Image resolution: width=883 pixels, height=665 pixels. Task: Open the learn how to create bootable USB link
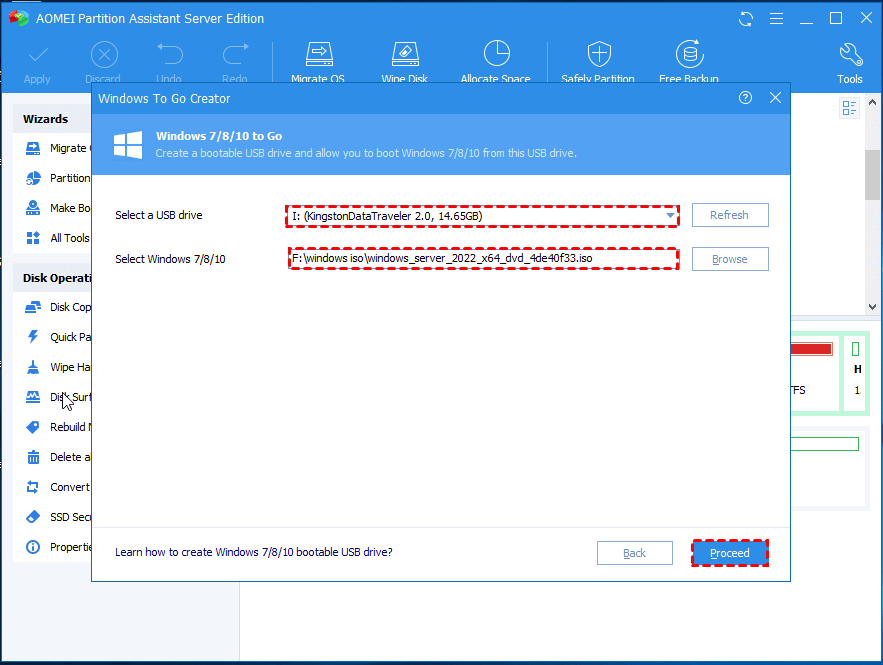pos(254,552)
